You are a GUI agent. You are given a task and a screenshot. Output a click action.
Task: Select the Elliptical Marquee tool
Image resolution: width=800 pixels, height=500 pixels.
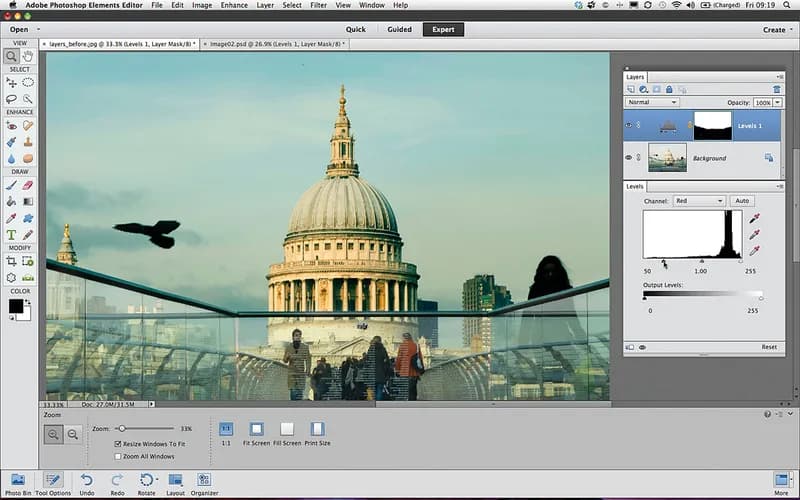[x=28, y=83]
